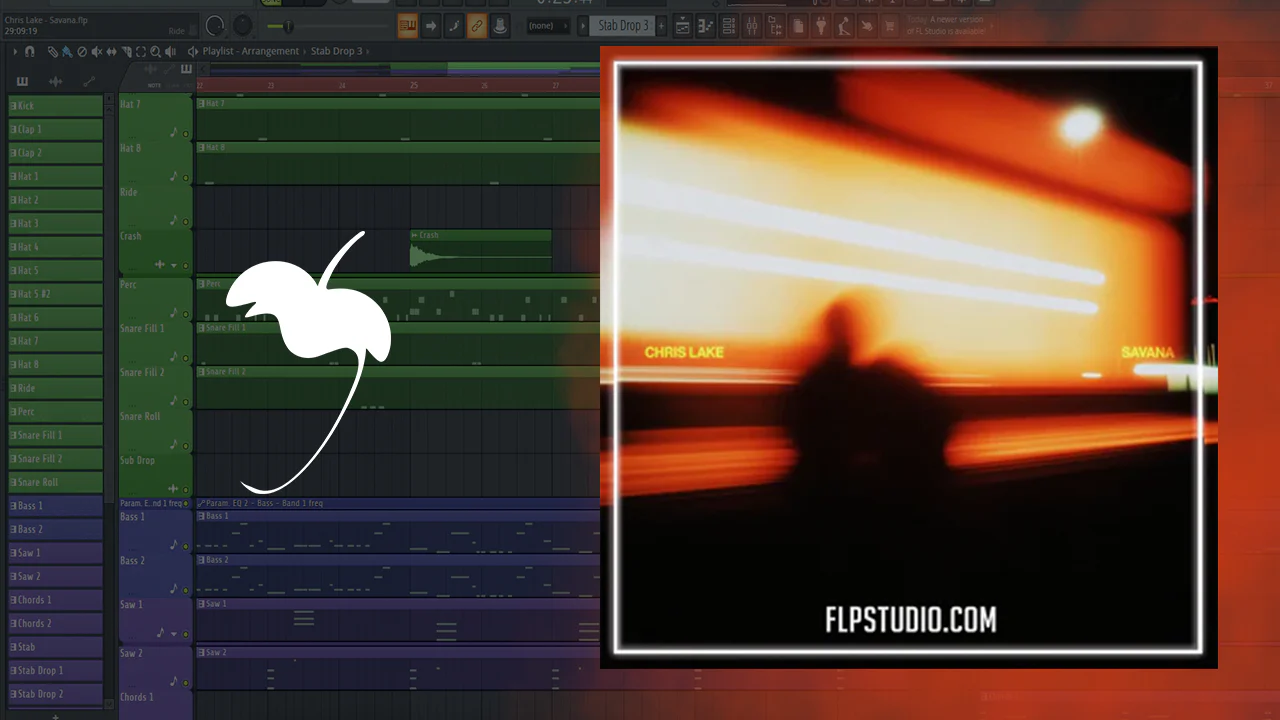Select Stab Drop 3 breadcrumb item

pos(337,51)
